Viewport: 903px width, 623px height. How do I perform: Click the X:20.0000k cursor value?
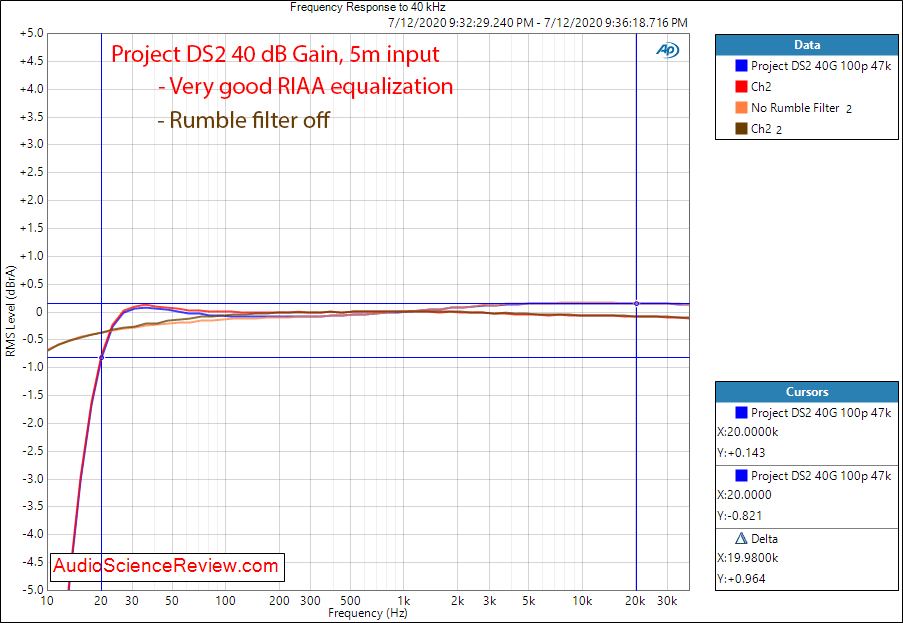coord(746,432)
